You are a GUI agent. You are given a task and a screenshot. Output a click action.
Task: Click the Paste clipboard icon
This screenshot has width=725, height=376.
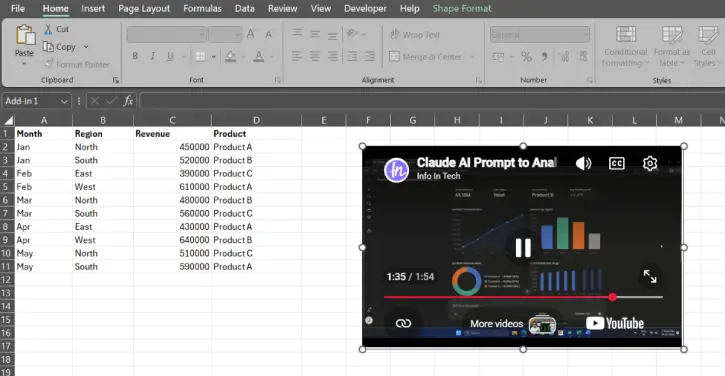[25, 36]
